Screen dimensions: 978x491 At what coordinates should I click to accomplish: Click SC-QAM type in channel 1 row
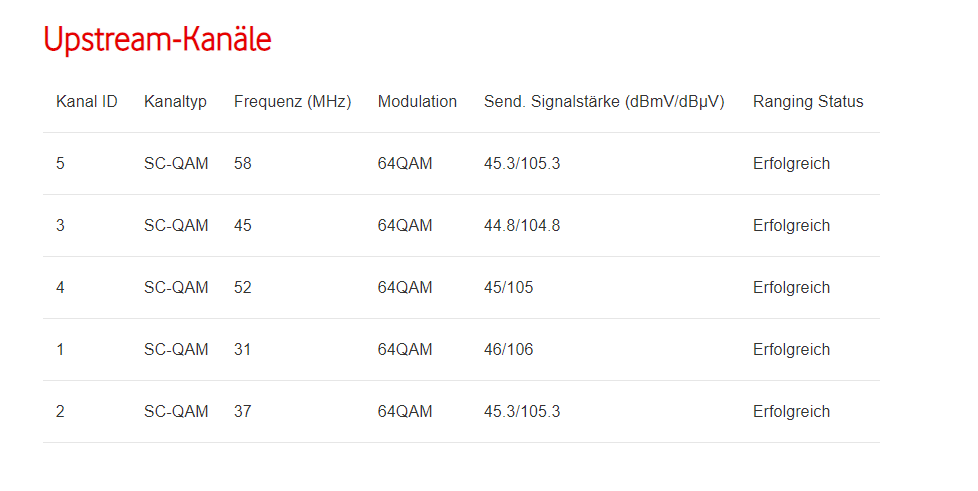click(176, 349)
